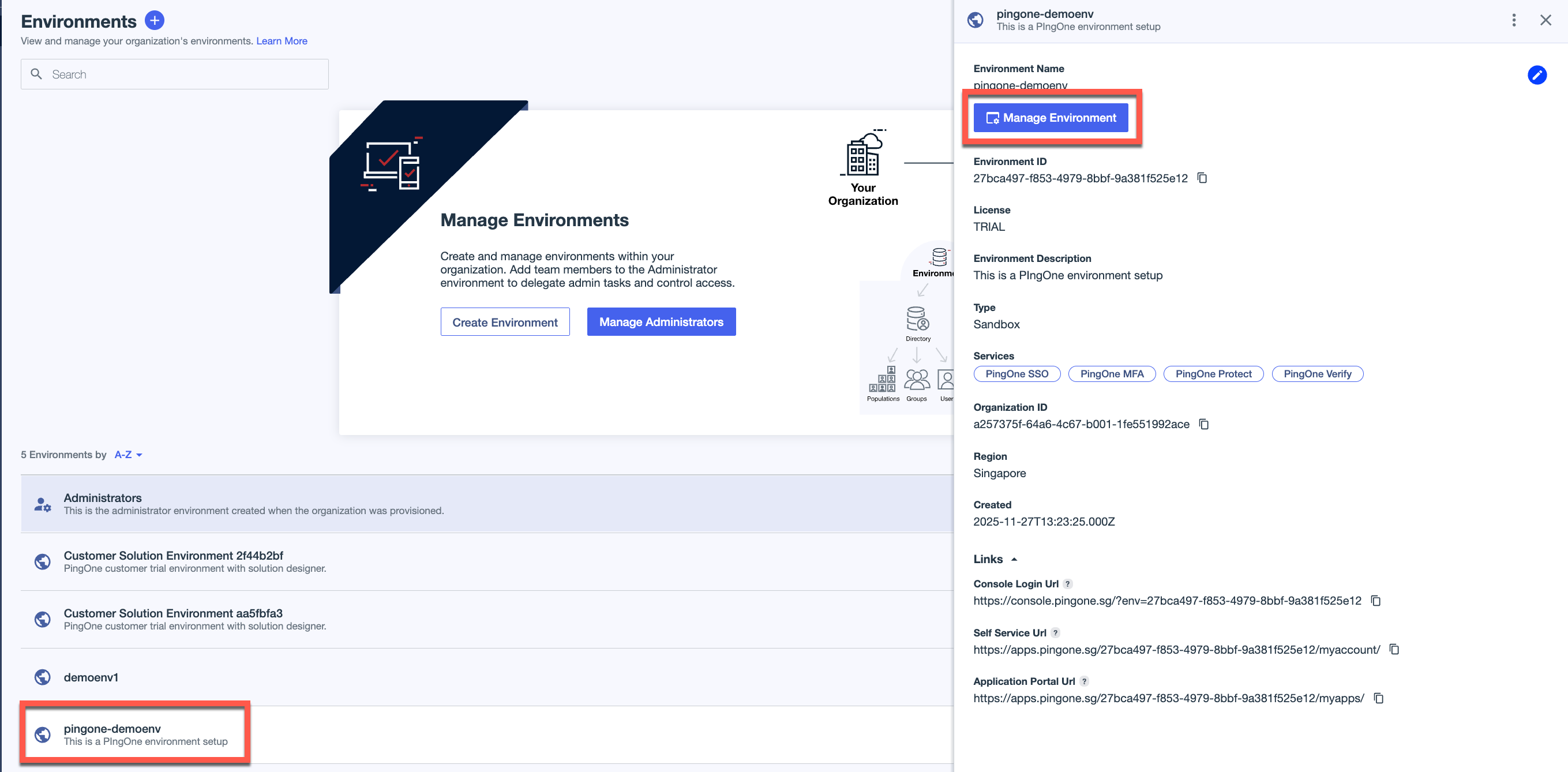
Task: Show help for Application Portal Url
Action: (1084, 681)
